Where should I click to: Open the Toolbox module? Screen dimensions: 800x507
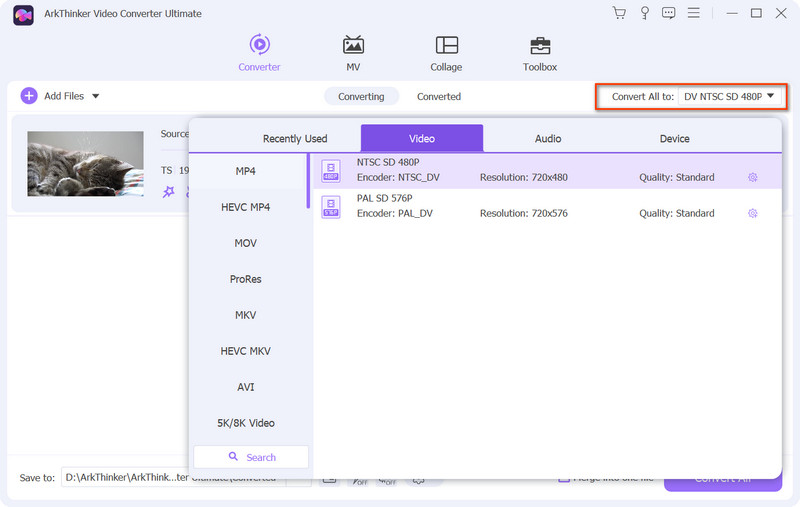[540, 54]
